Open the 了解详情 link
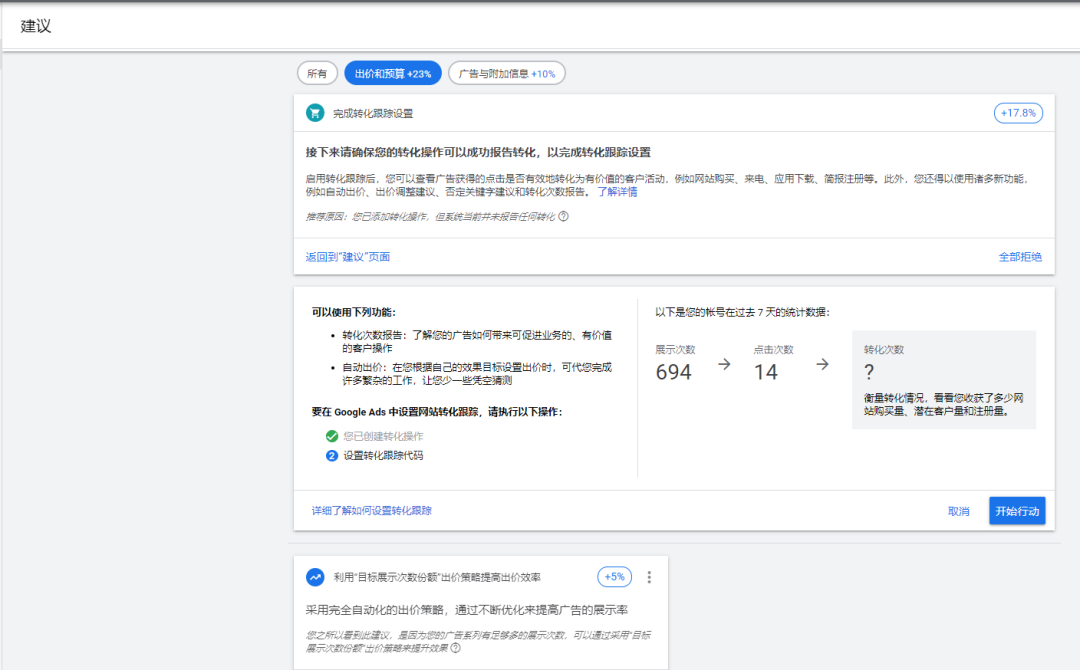The image size is (1080, 670). (x=617, y=191)
